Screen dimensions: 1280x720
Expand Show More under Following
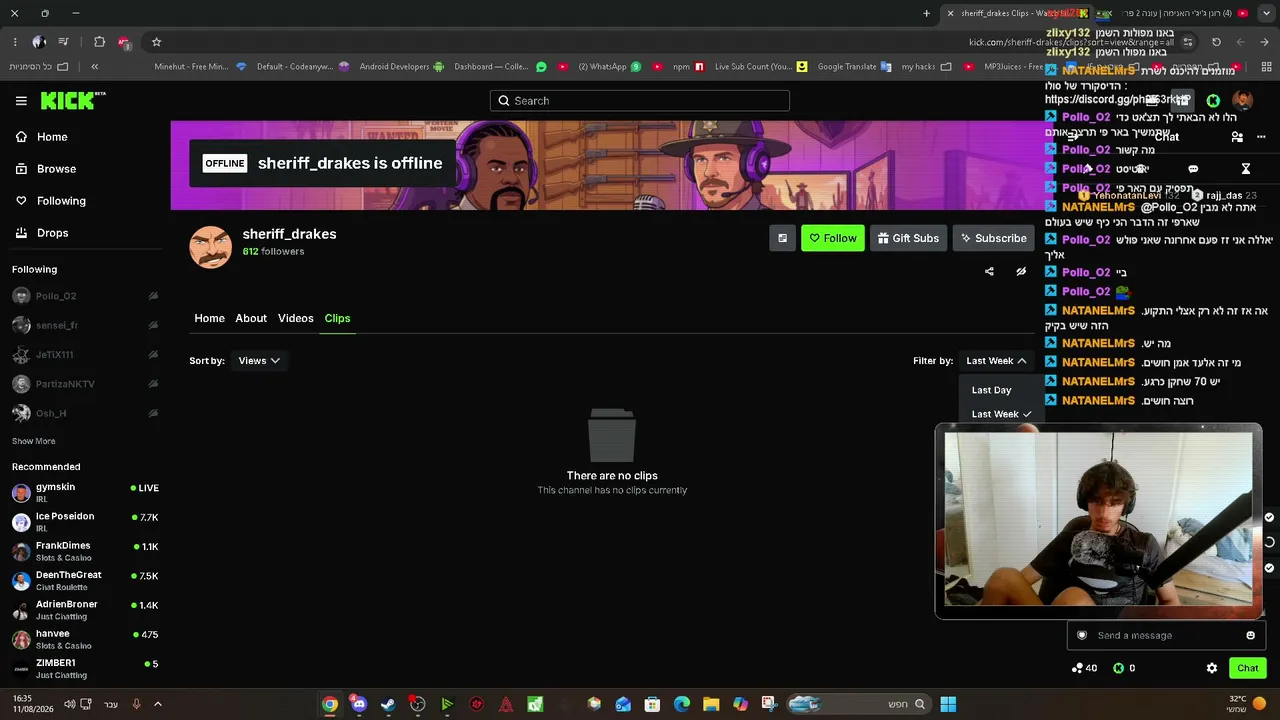pyautogui.click(x=33, y=441)
